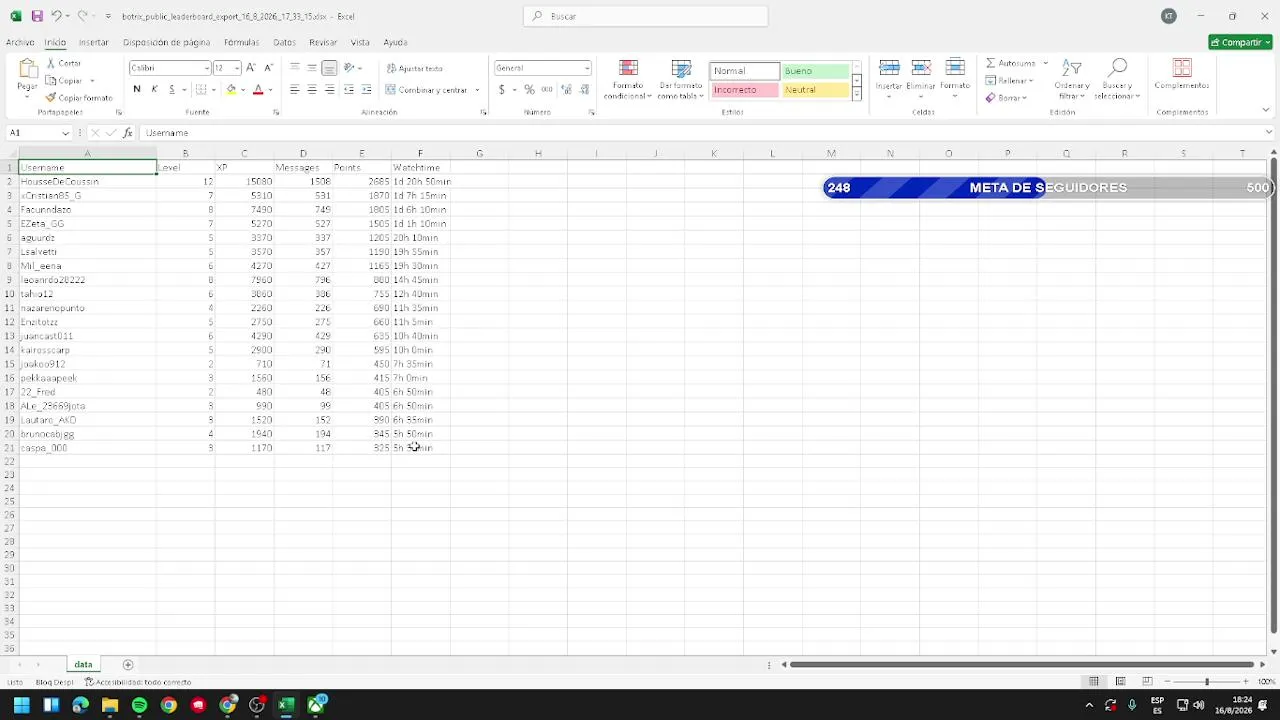Apply accounting currency format $ icon
Viewport: 1280px width, 720px height.
[x=502, y=90]
